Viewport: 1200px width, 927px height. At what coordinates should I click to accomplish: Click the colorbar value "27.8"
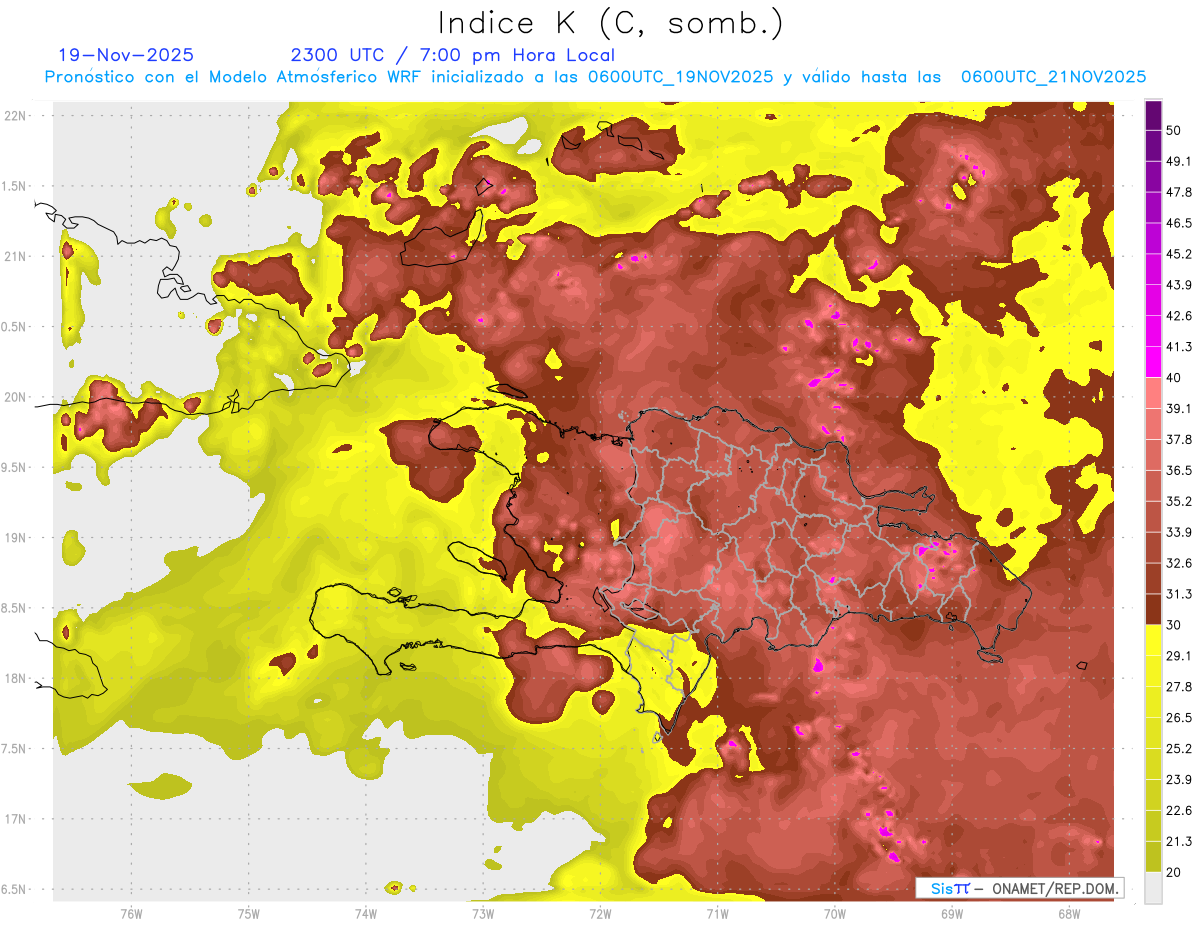tap(1179, 686)
